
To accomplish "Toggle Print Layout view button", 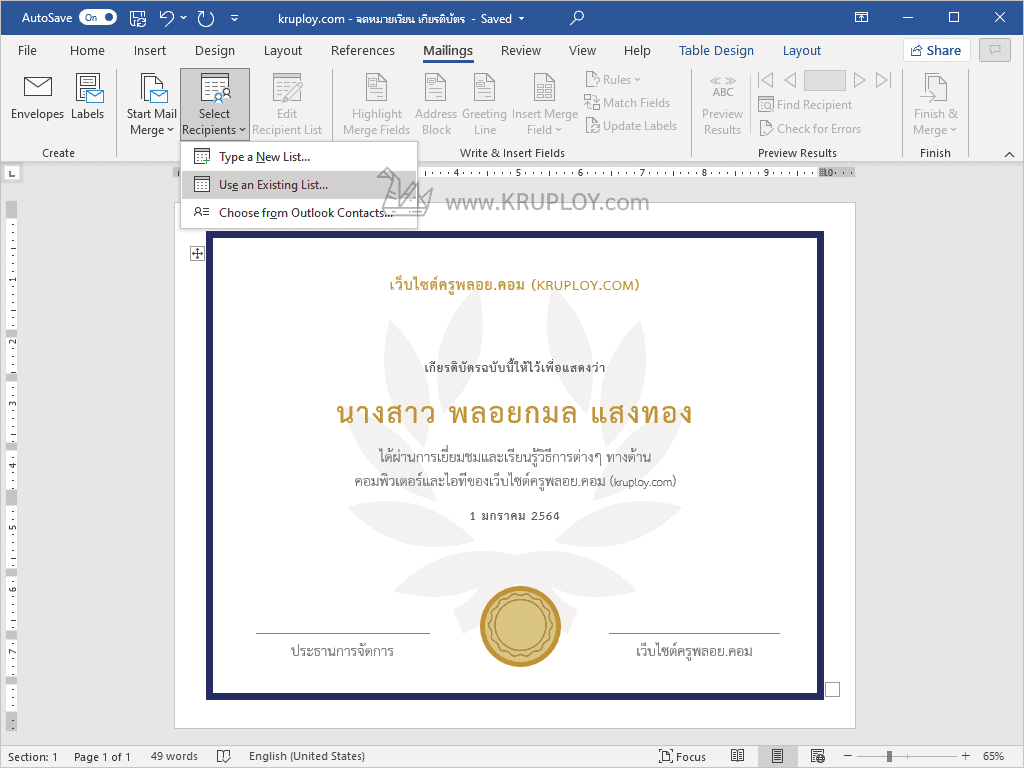I will [777, 756].
